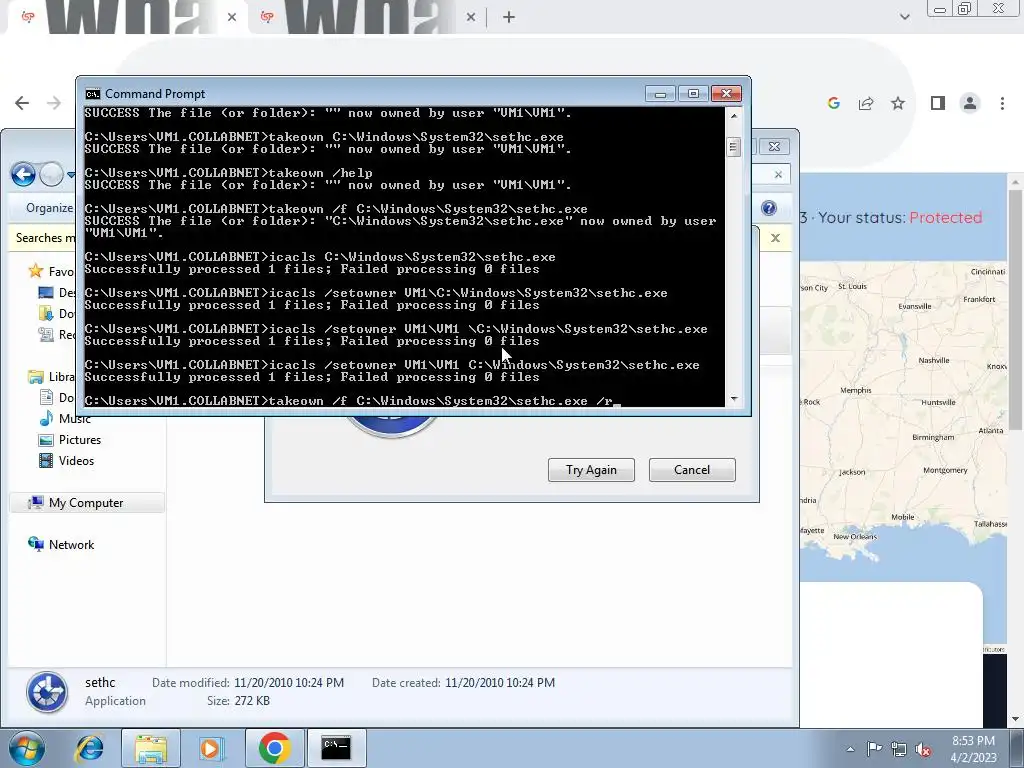Open Videos library in Explorer
Image resolution: width=1024 pixels, height=768 pixels.
76,461
